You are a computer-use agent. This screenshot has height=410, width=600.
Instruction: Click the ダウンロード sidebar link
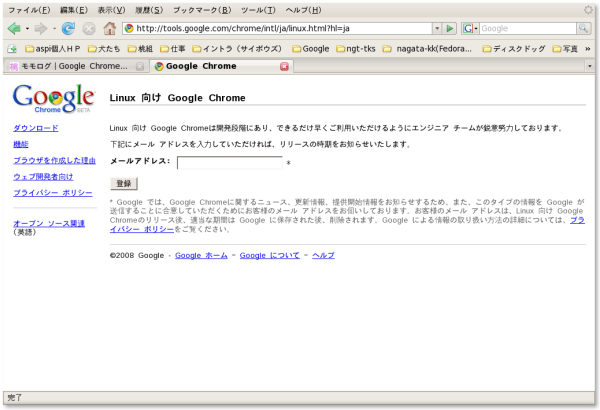[x=36, y=128]
